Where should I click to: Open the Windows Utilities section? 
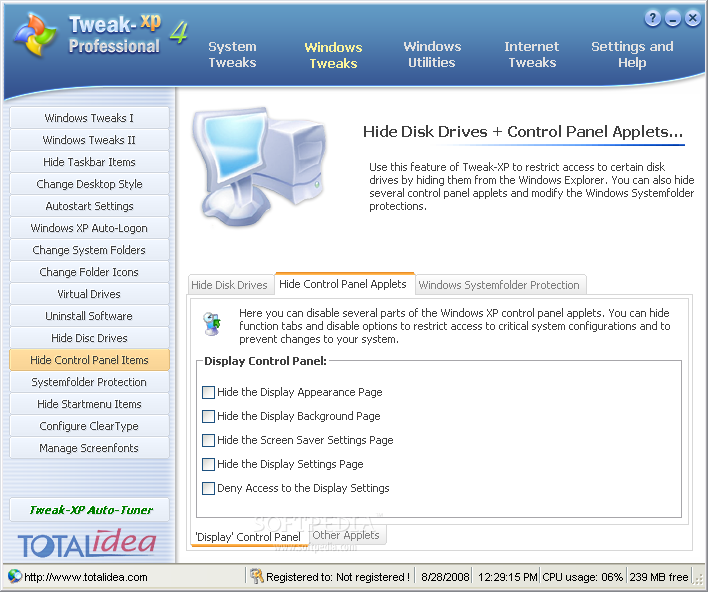(x=432, y=55)
